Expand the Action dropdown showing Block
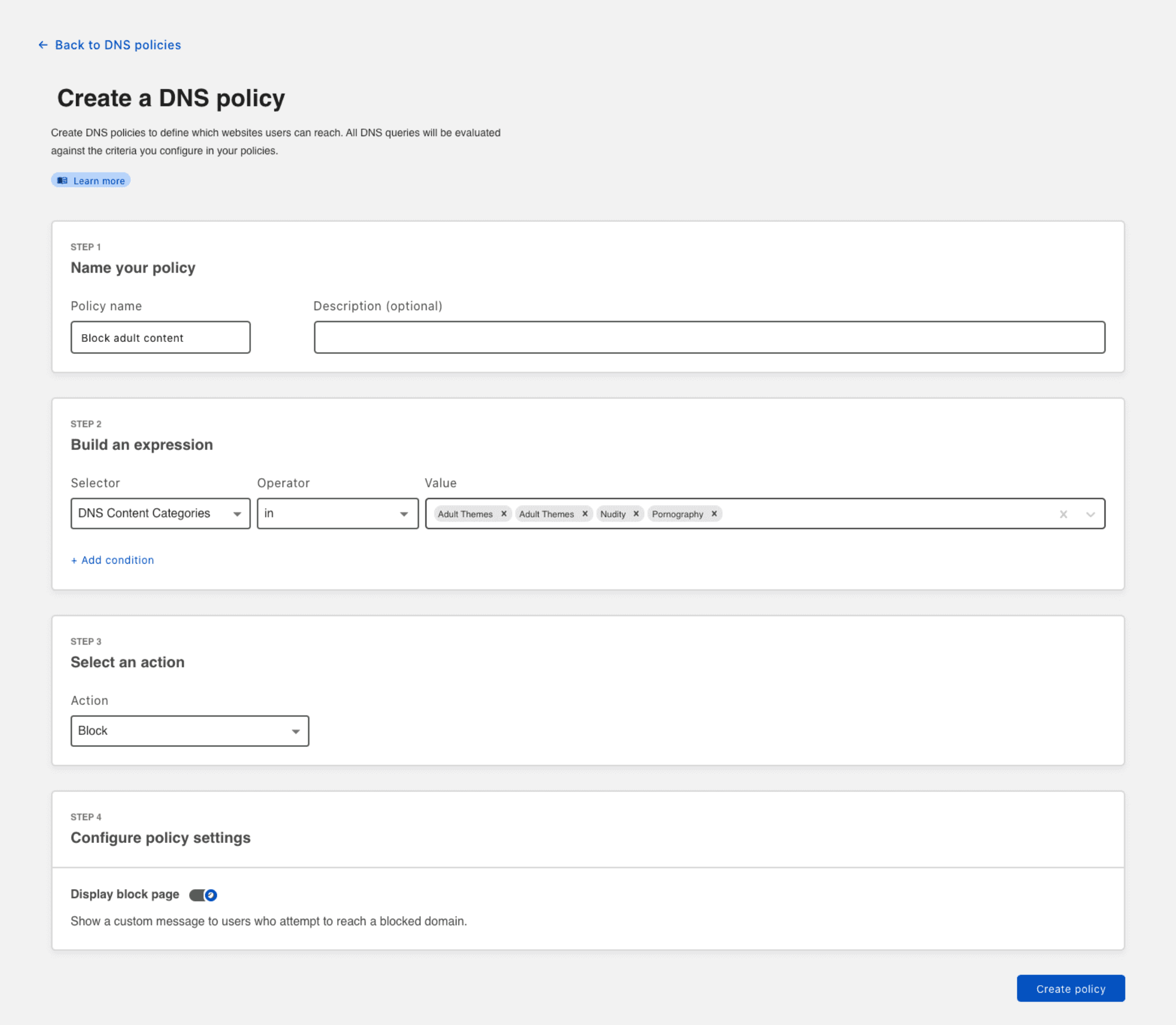 tap(189, 731)
